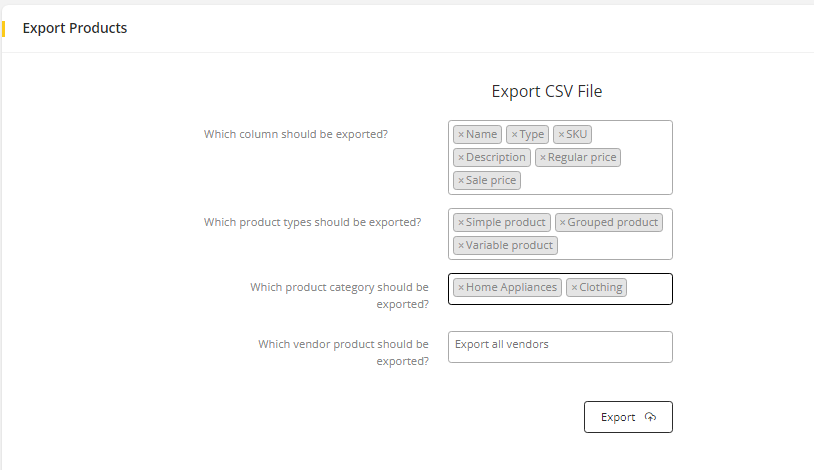Remove the Clothing category tag

(574, 288)
